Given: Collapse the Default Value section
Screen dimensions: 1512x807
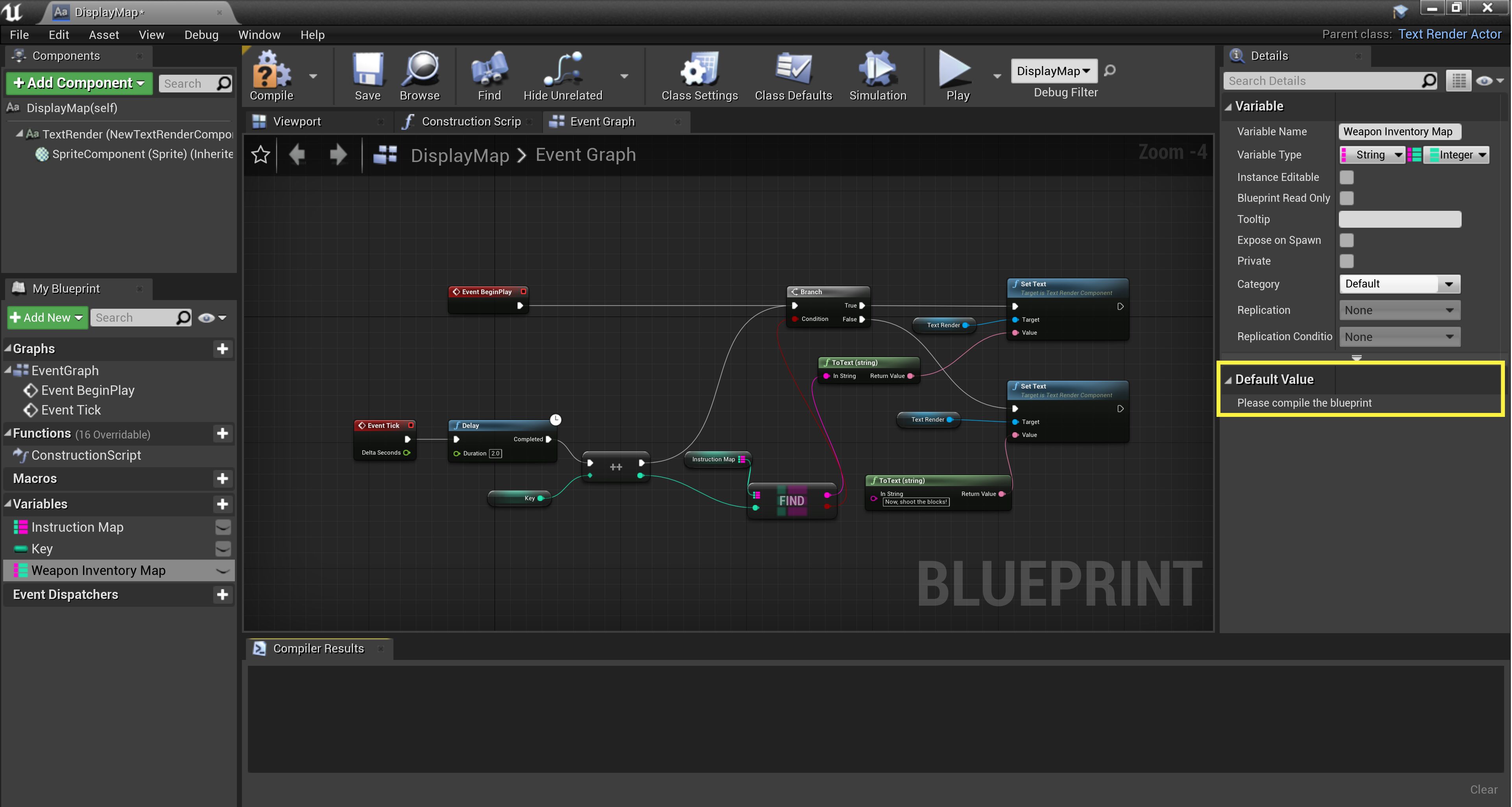Looking at the screenshot, I should click(x=1228, y=380).
